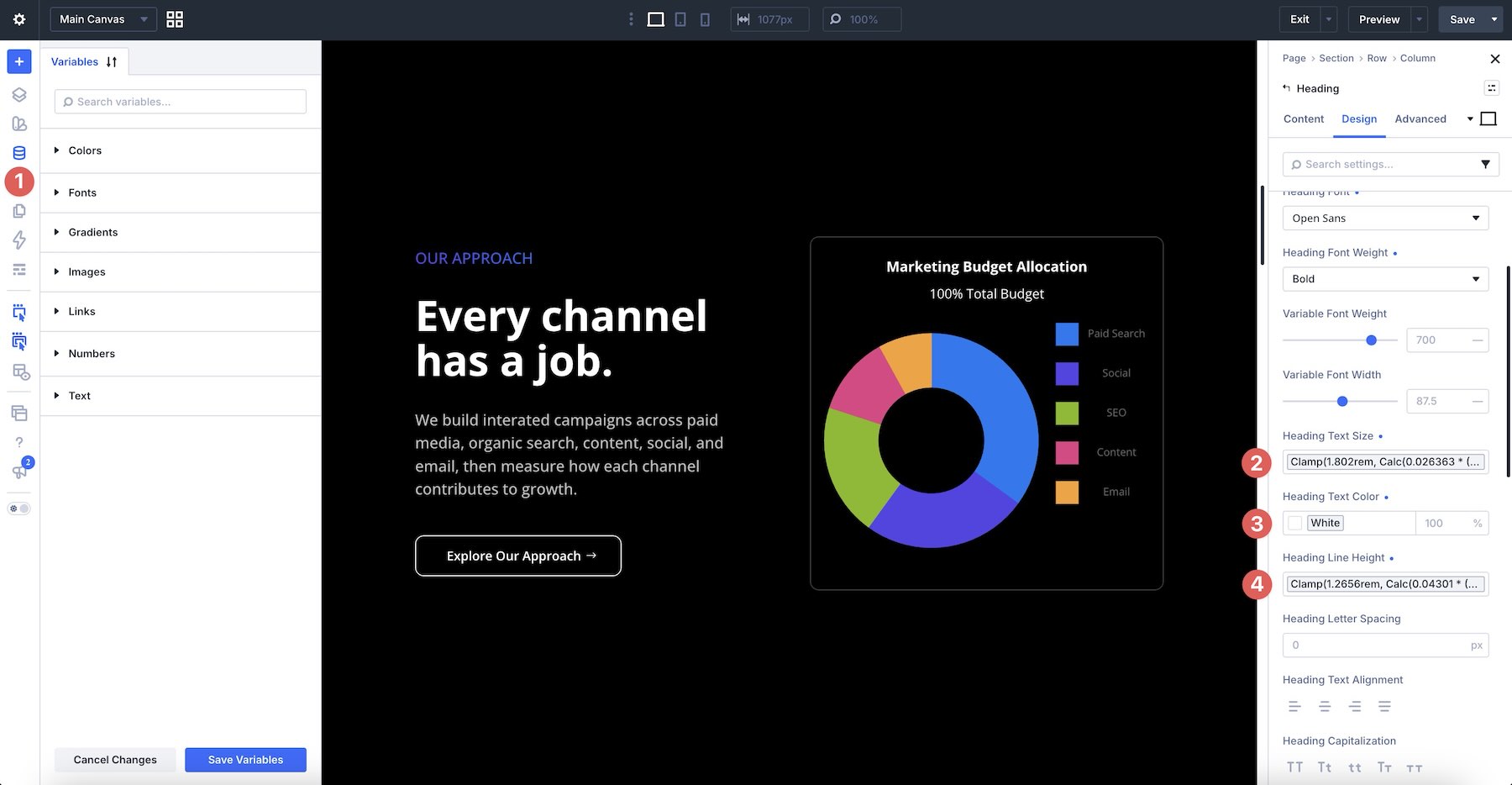1512x785 pixels.
Task: Click the pages copy icon in left sidebar
Action: pos(19,211)
